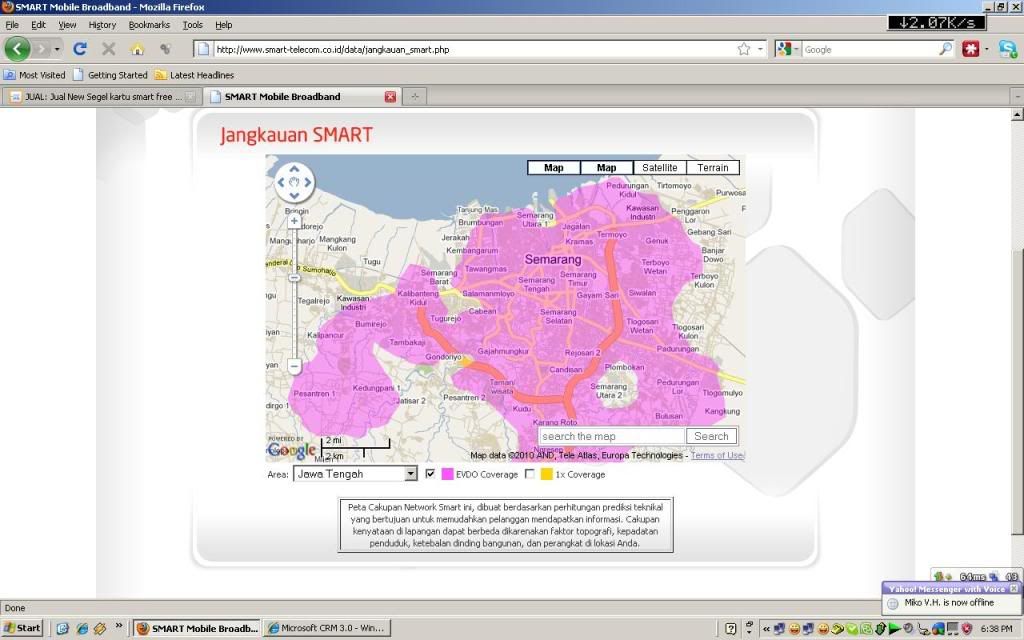This screenshot has width=1024, height=640.
Task: Open the Skype toolbar icon
Action: tap(1008, 49)
